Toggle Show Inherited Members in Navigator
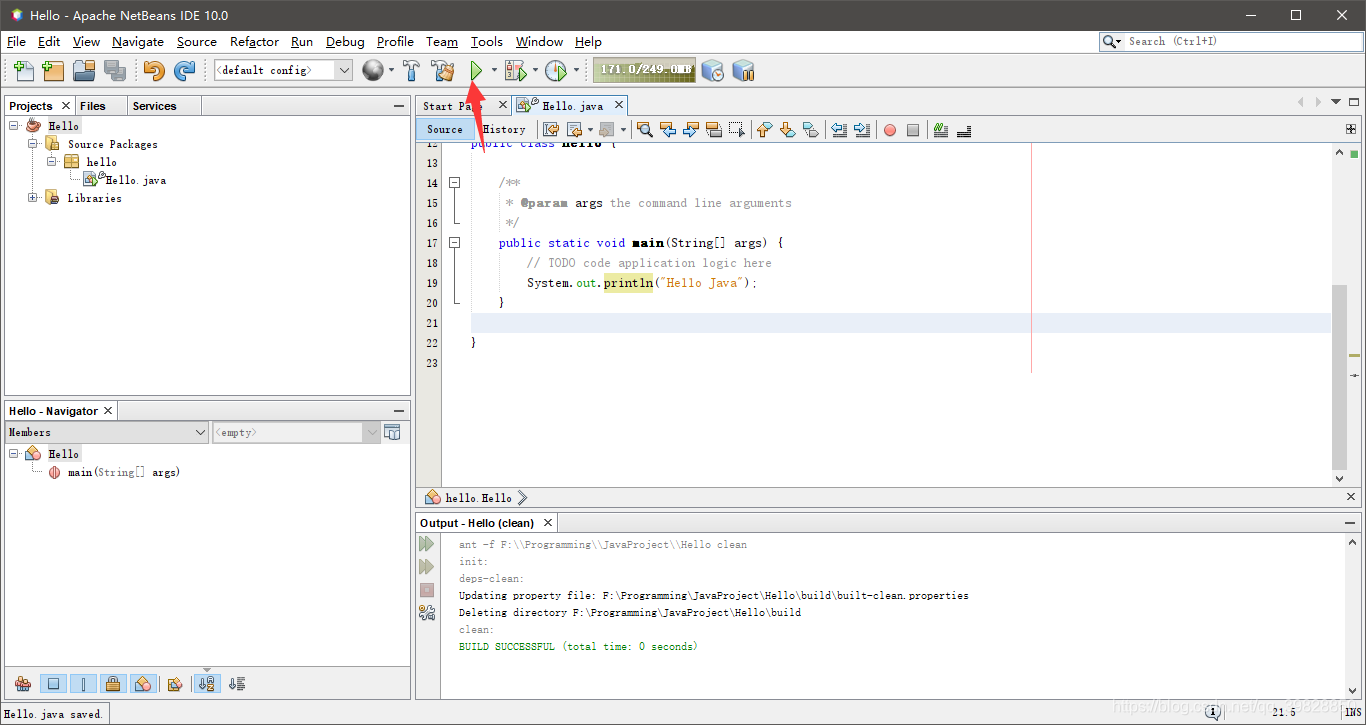 [23, 684]
